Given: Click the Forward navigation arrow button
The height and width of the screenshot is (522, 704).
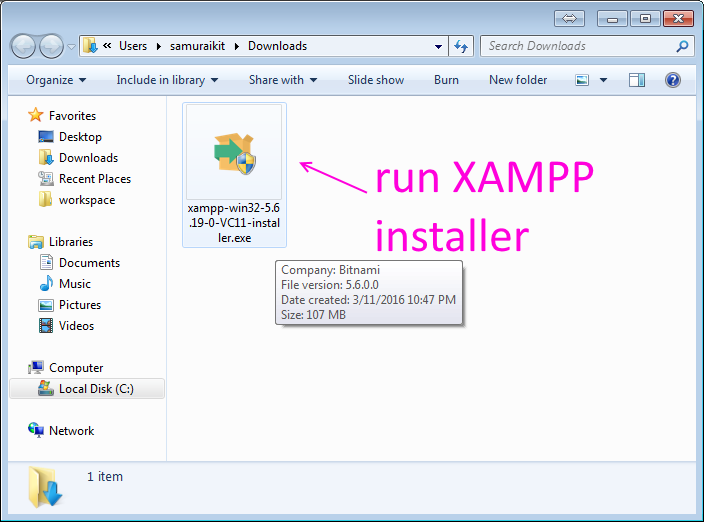Looking at the screenshot, I should pyautogui.click(x=51, y=46).
